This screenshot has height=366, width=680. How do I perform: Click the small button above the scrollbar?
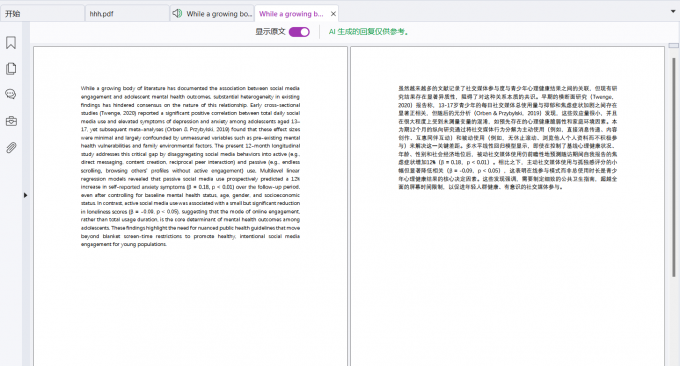pyautogui.click(x=673, y=46)
